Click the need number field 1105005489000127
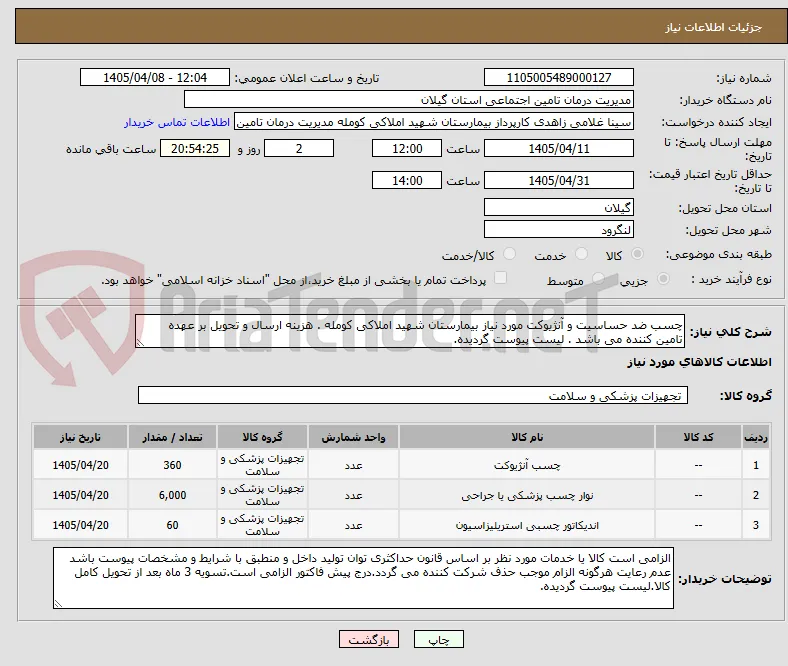The width and height of the screenshot is (788, 666). [x=558, y=77]
